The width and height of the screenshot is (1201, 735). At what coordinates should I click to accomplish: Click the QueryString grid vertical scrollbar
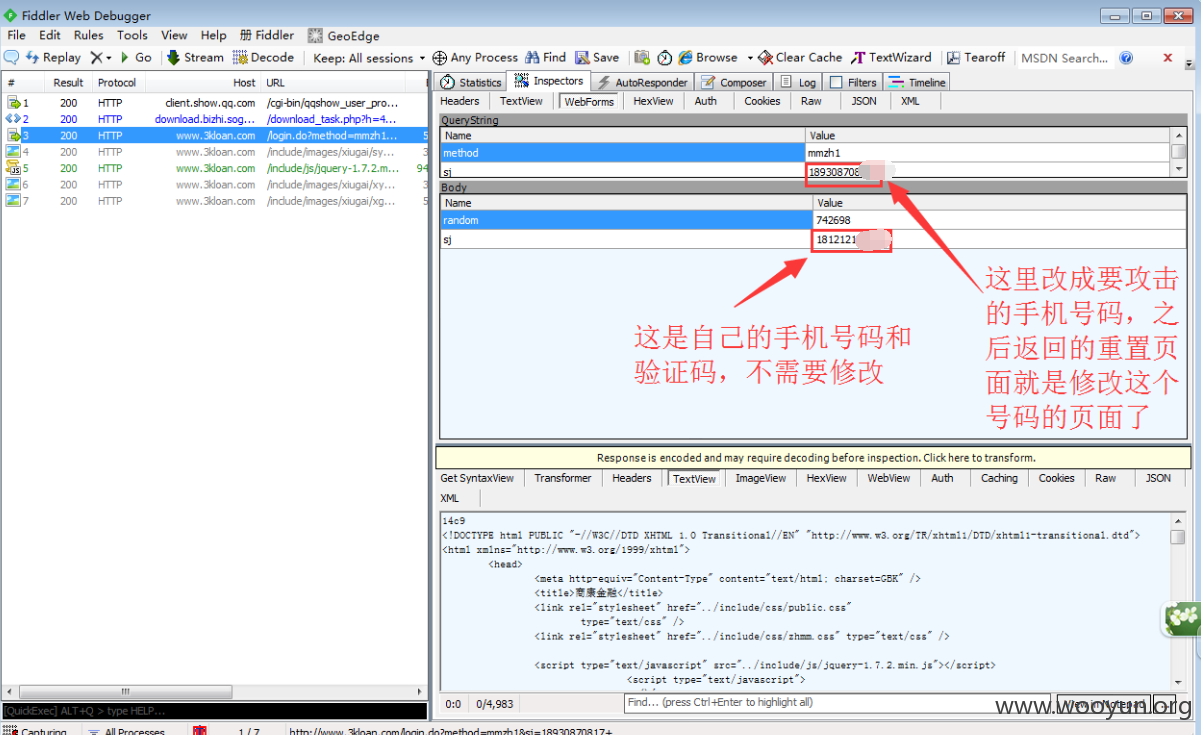coord(1179,153)
